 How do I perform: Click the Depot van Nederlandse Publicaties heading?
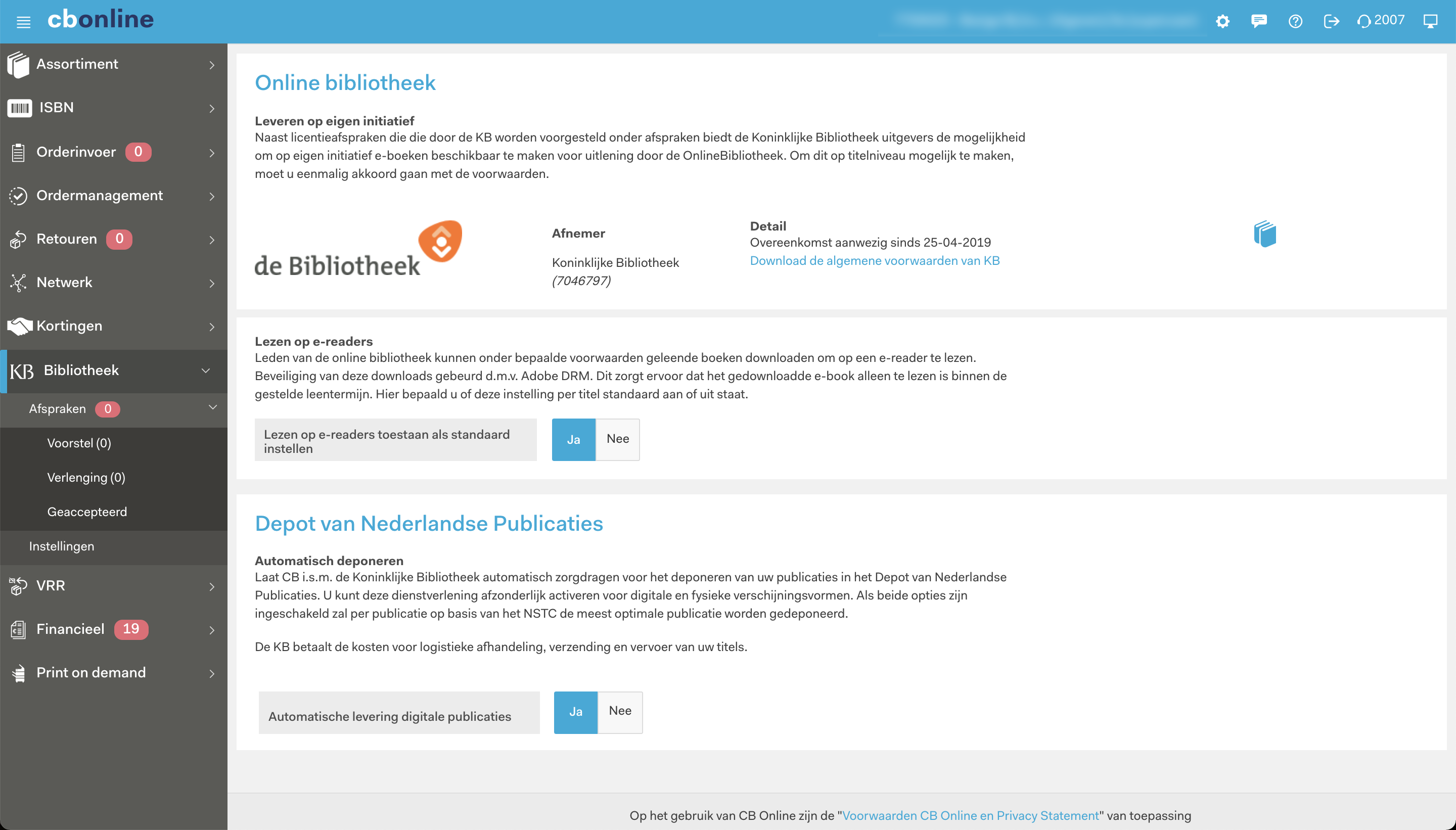point(429,523)
